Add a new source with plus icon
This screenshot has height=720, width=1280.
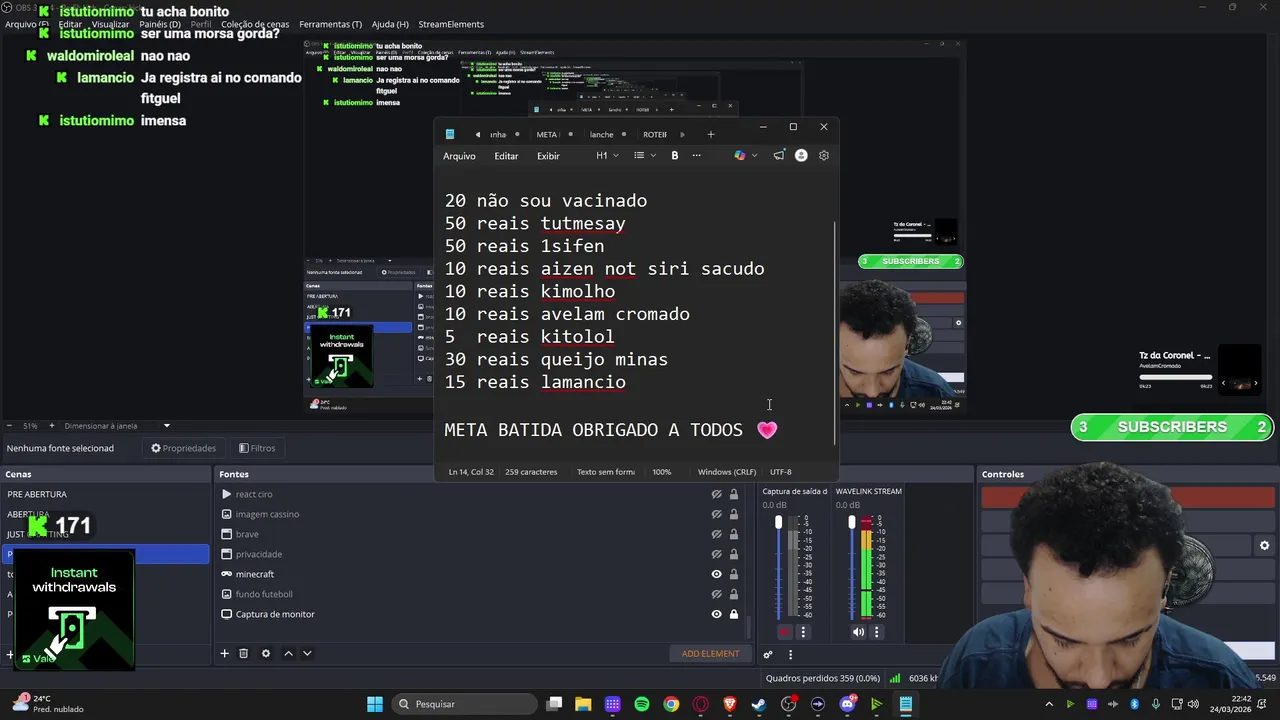[x=224, y=653]
